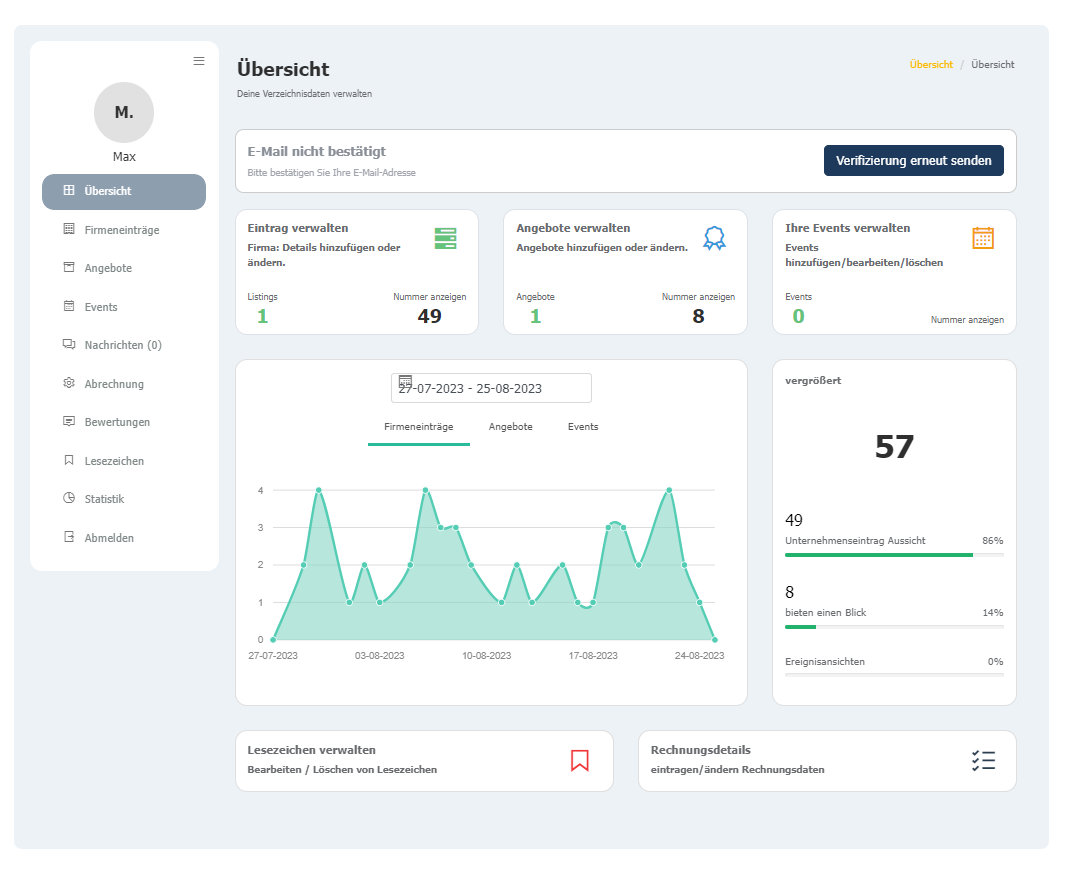This screenshot has width=1067, height=875.
Task: Click the orange Übersicht breadcrumb link
Action: [x=931, y=64]
